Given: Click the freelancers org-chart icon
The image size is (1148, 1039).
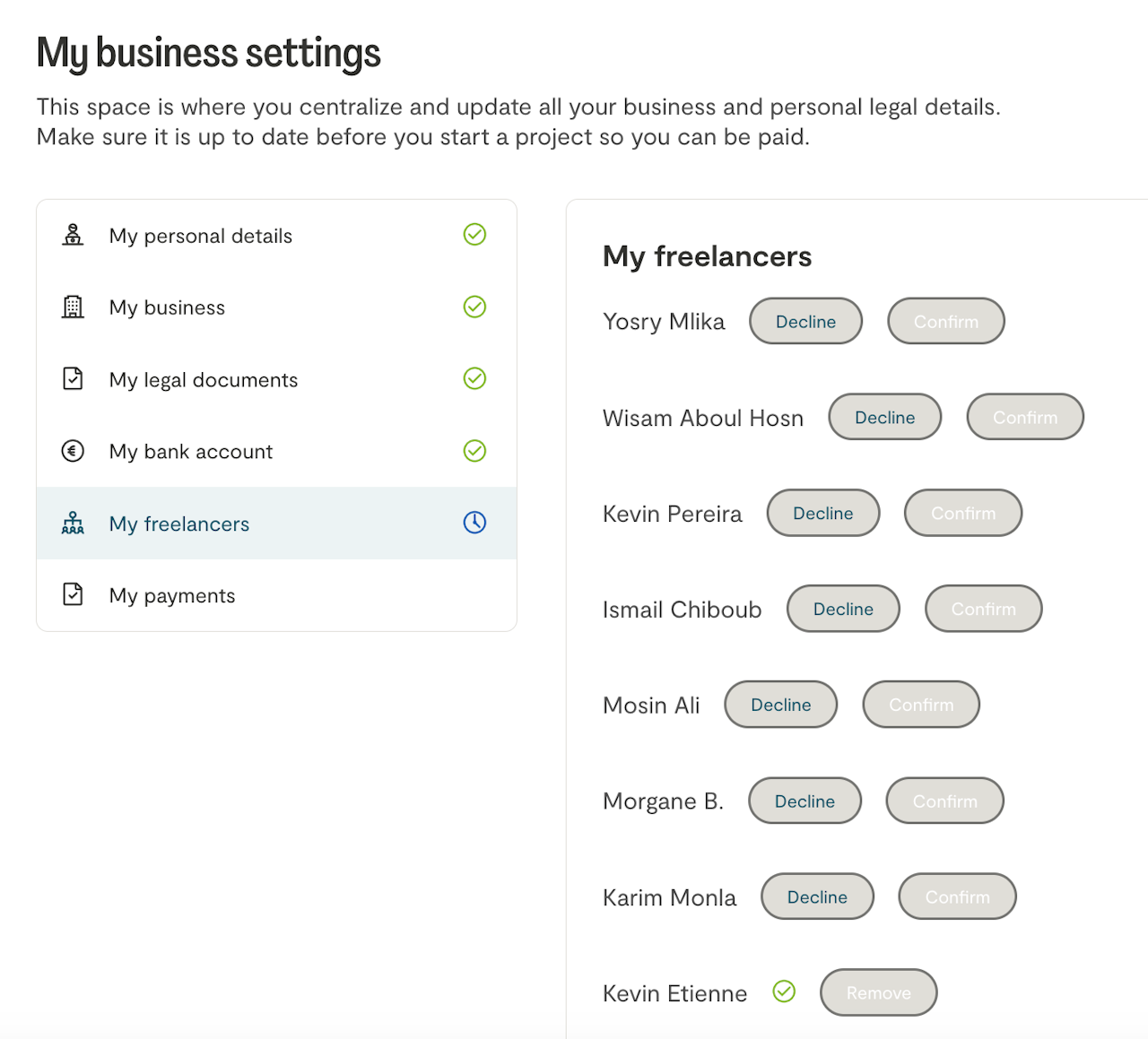Looking at the screenshot, I should click(73, 524).
